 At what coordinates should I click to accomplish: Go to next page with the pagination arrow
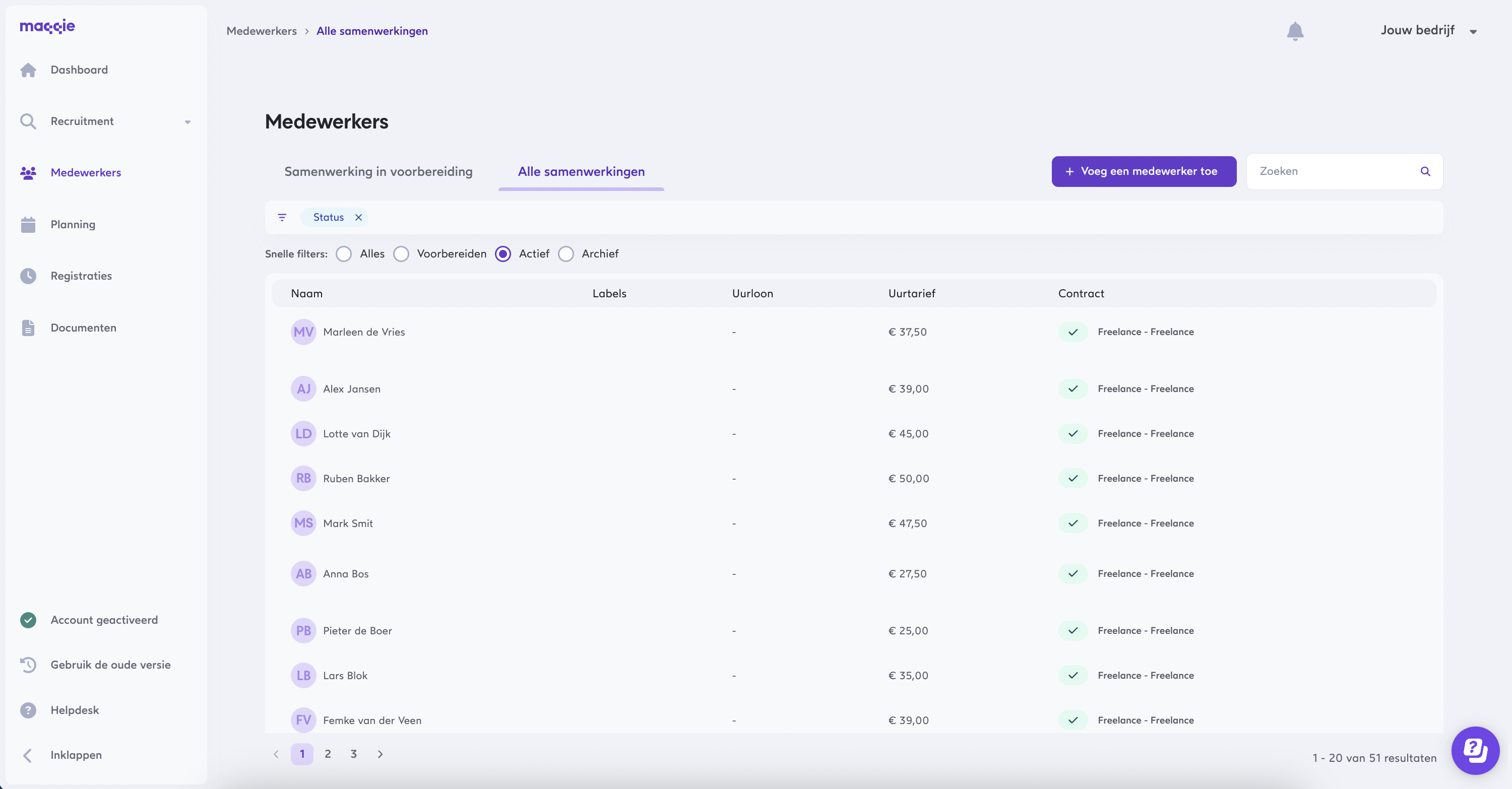[380, 754]
